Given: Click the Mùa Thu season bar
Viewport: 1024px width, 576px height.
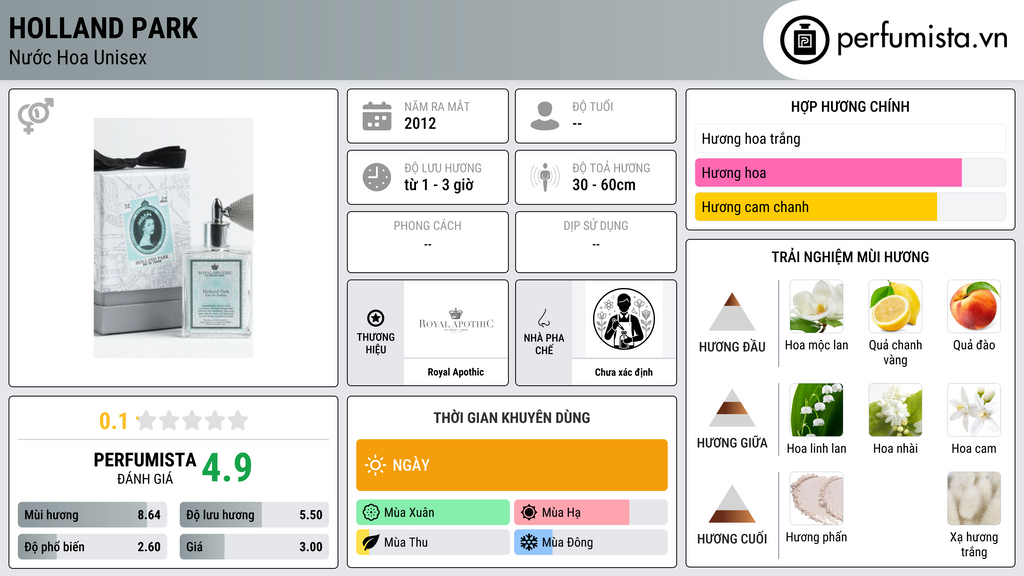Looking at the screenshot, I should 433,542.
